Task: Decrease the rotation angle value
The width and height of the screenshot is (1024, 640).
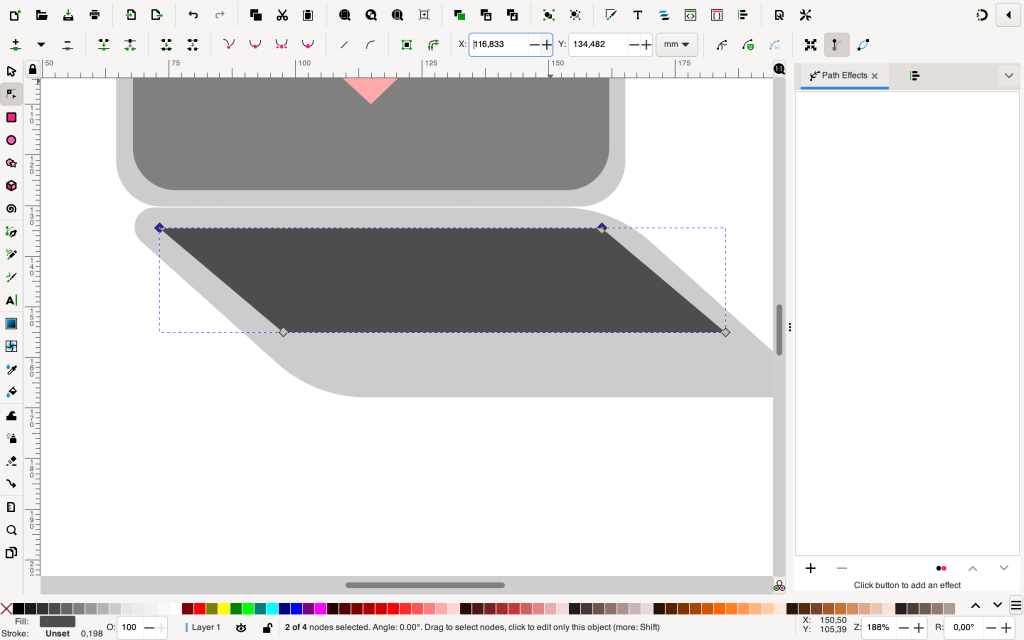Action: (x=991, y=628)
